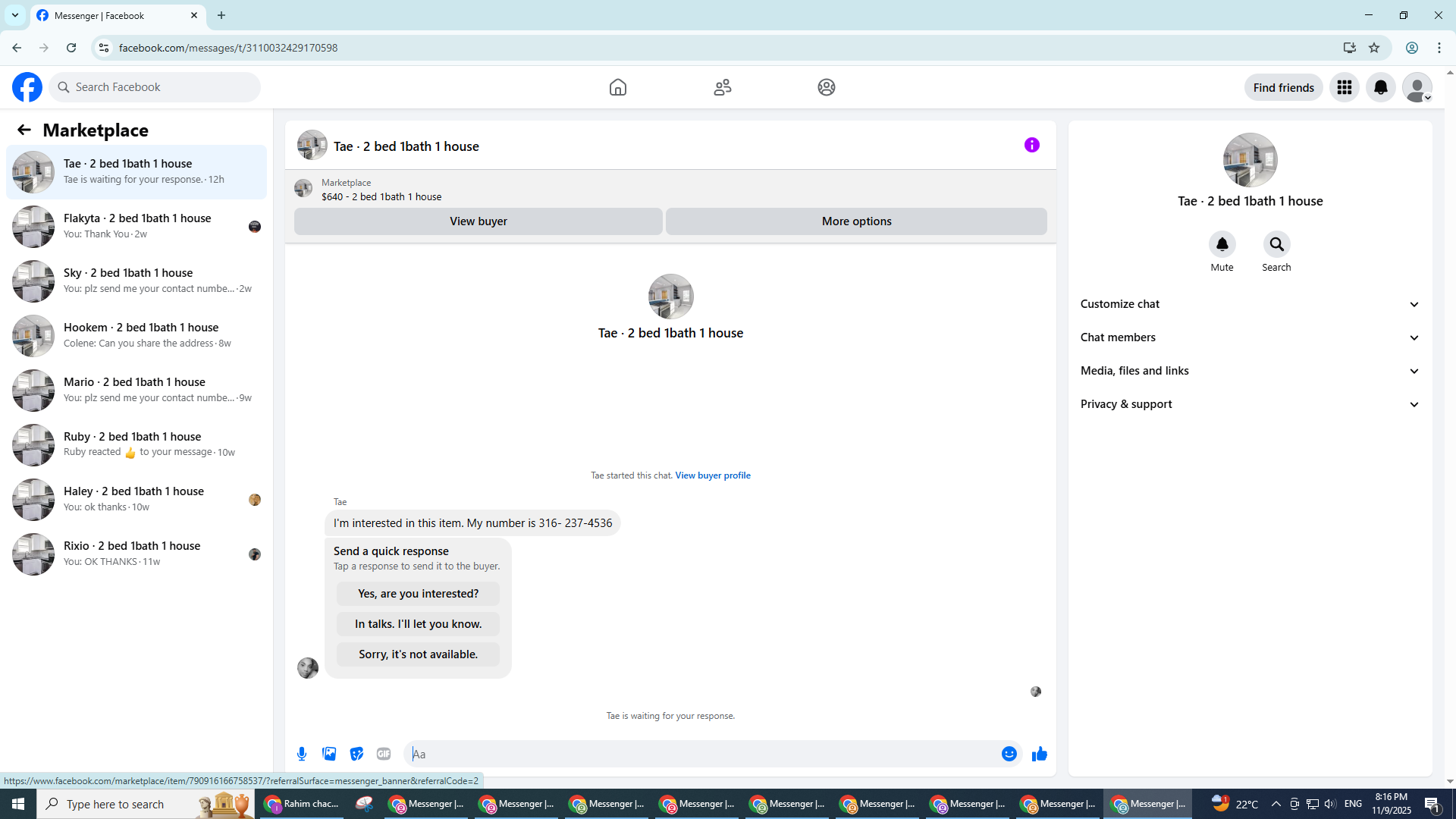Open Flakyta · 2 bed 1bath conversation

(136, 227)
